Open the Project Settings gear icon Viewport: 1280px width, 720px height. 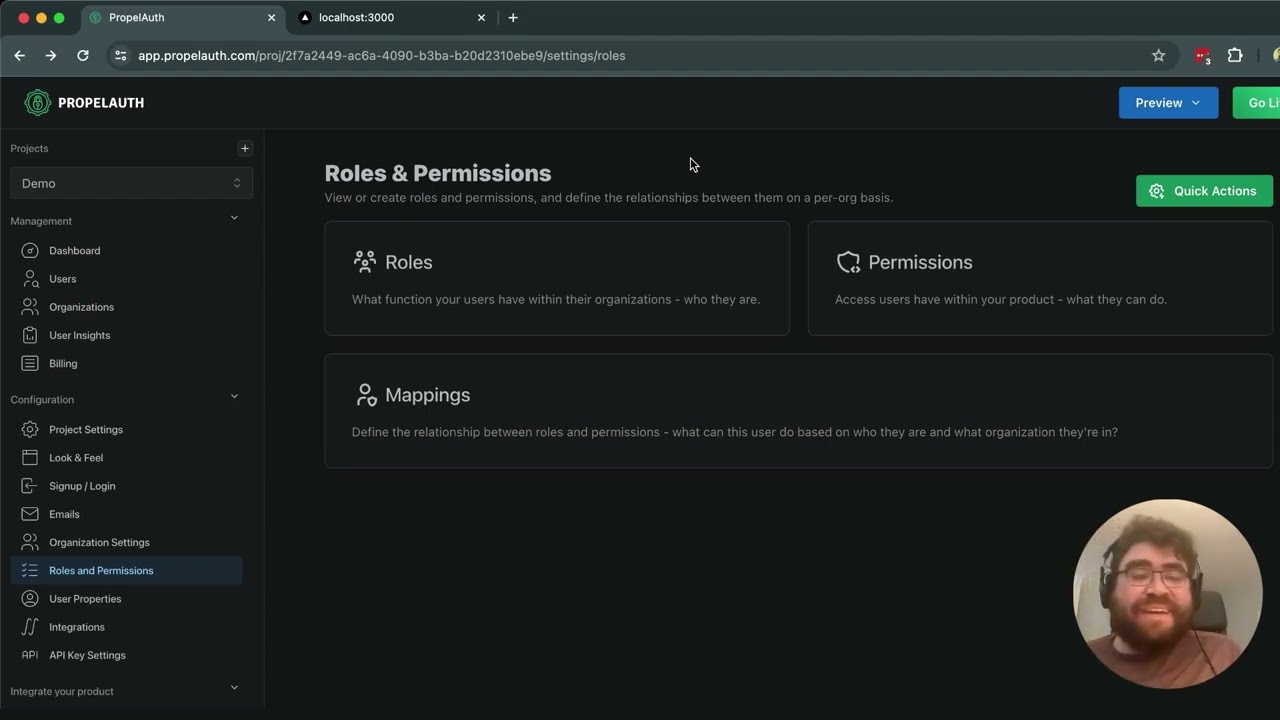tap(30, 429)
